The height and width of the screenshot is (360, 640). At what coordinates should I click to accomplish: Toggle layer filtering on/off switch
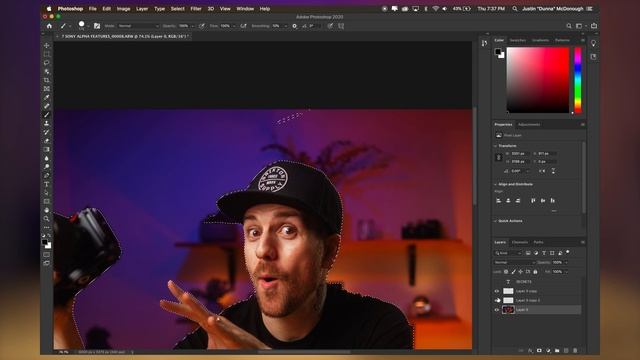coord(568,252)
